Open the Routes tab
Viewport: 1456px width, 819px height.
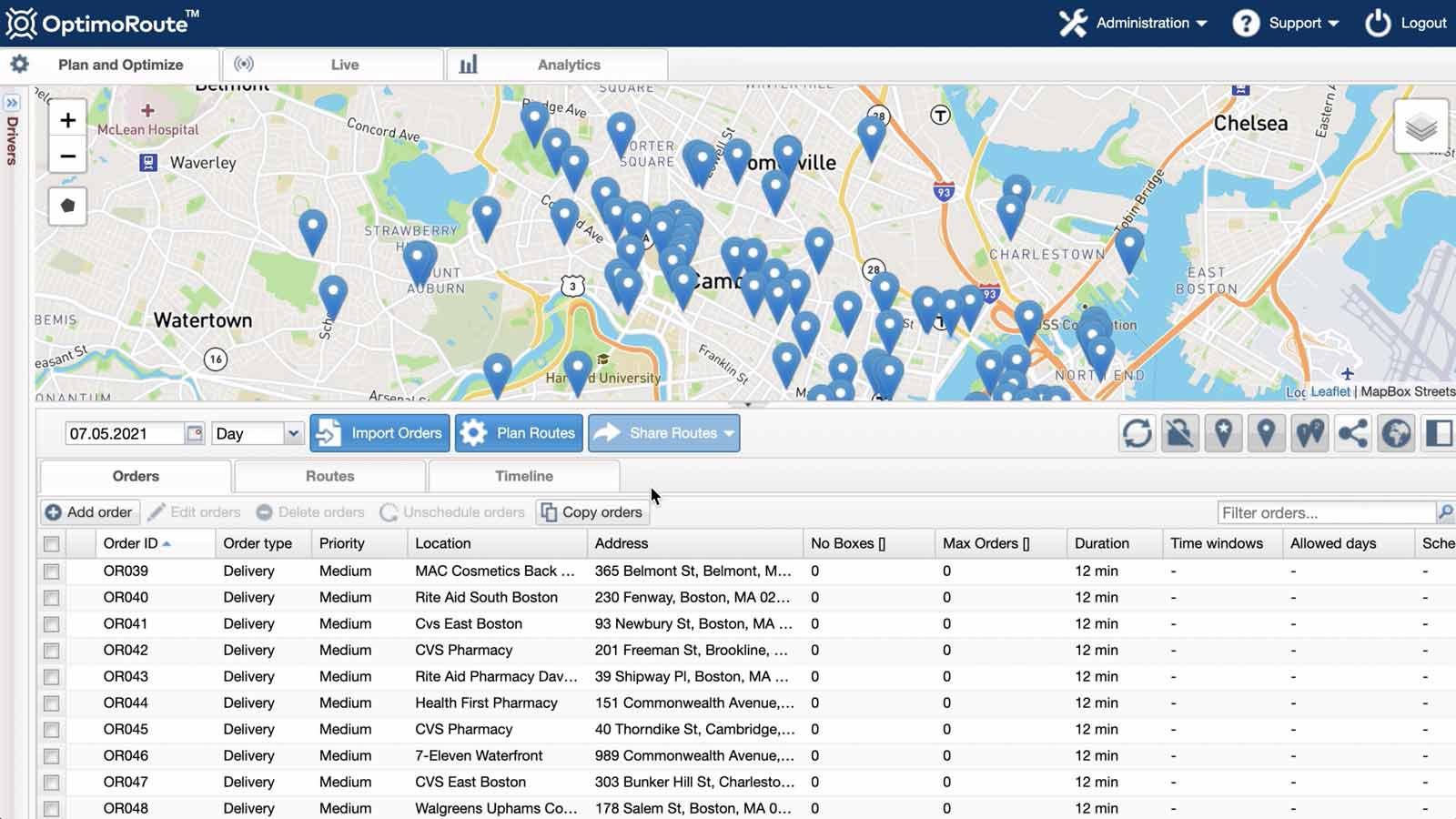(329, 476)
